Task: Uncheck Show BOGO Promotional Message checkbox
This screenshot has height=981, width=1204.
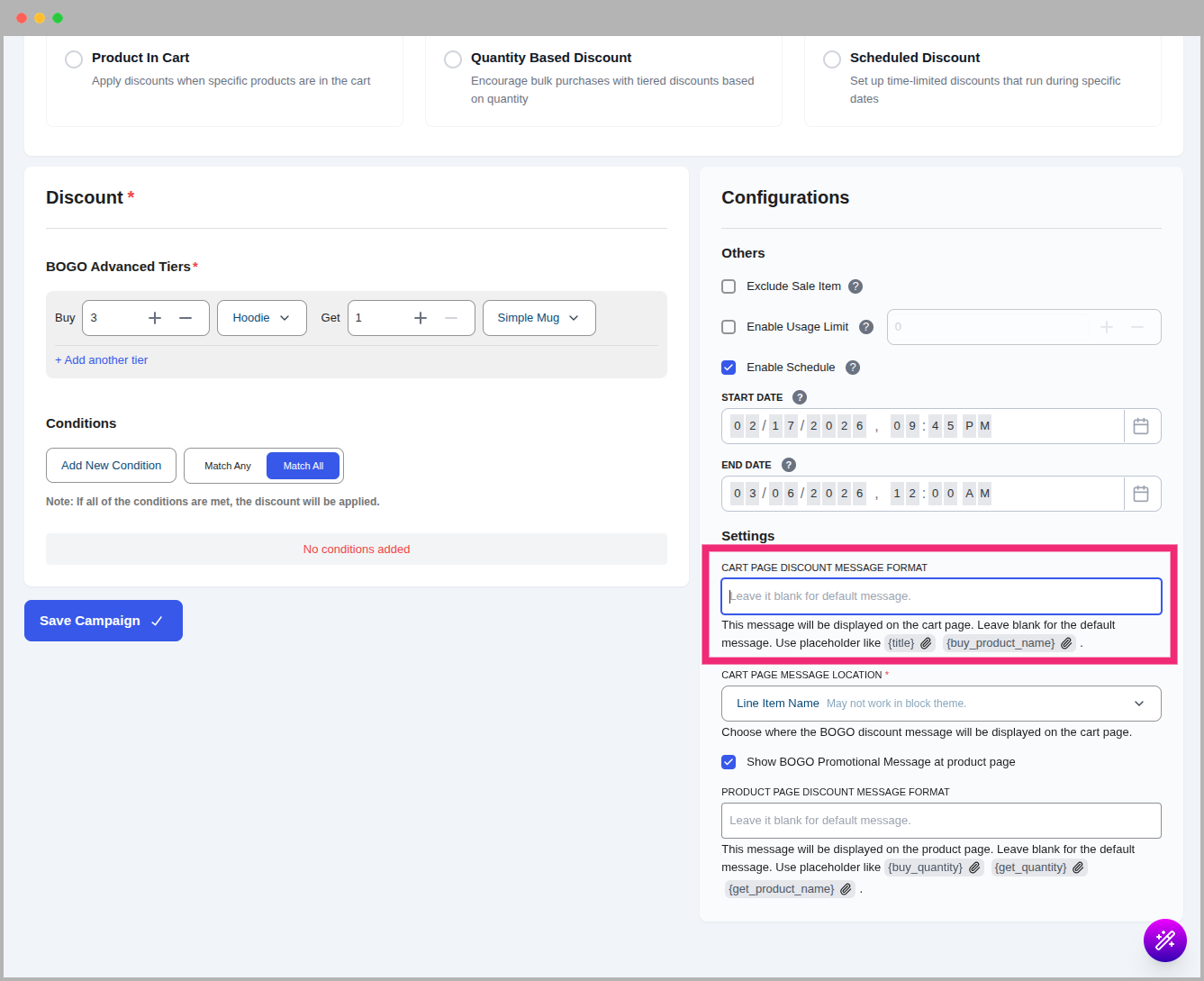Action: [729, 762]
